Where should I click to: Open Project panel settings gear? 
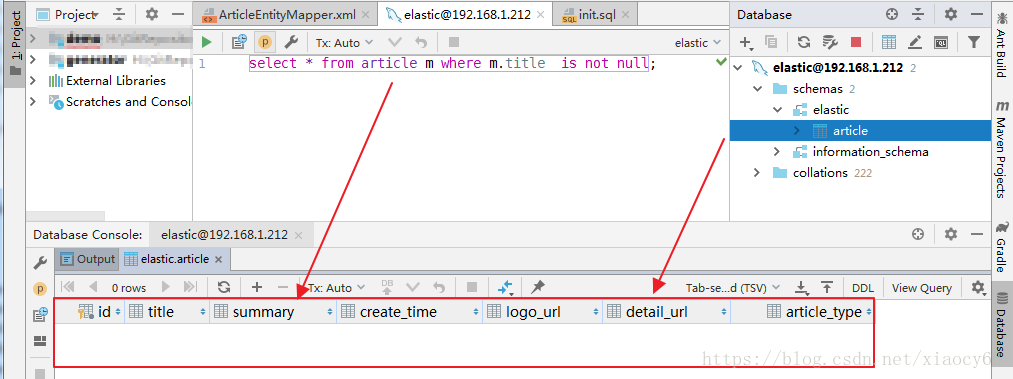[152, 14]
